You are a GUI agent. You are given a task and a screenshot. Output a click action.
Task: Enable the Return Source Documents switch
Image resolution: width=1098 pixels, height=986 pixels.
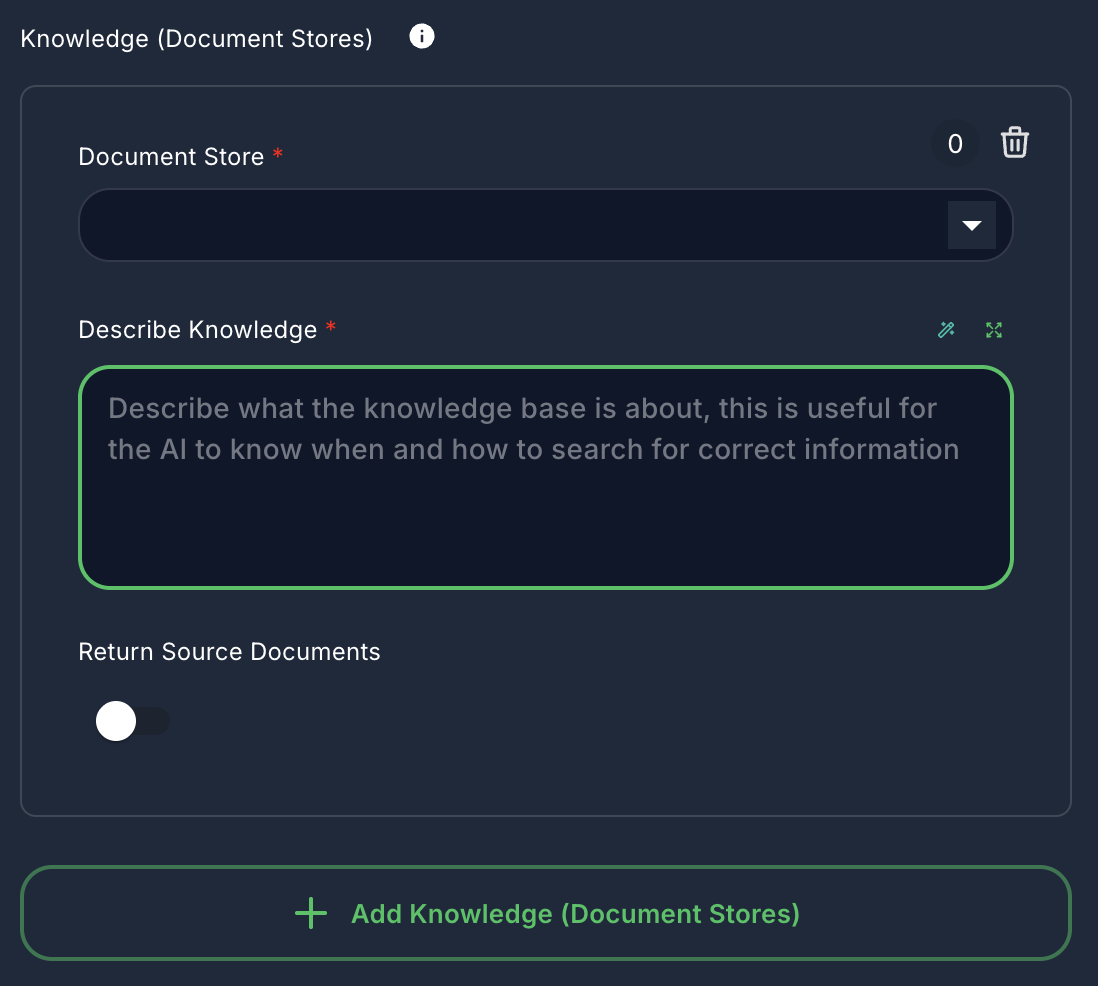click(x=134, y=720)
